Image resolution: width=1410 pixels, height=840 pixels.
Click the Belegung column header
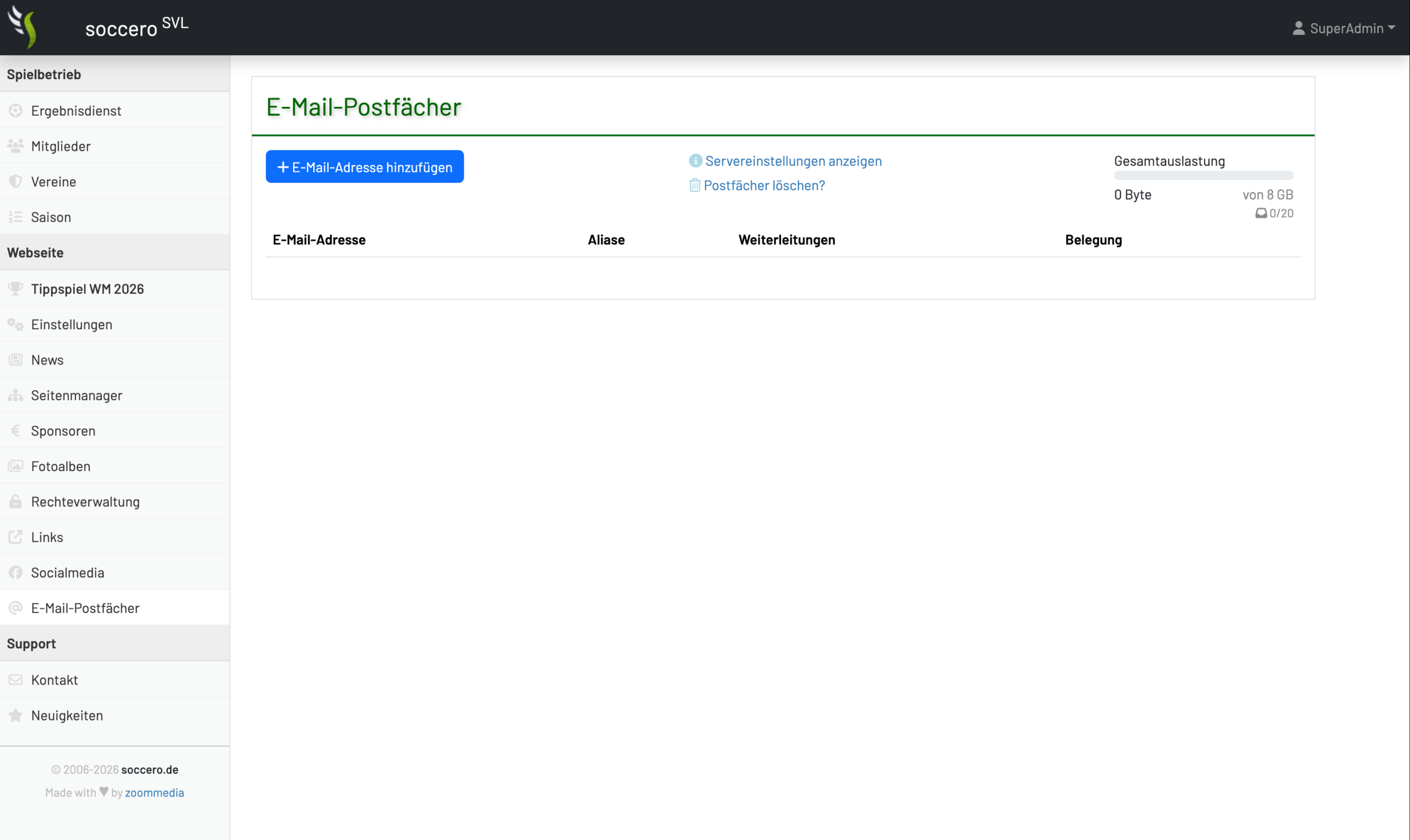(1093, 240)
